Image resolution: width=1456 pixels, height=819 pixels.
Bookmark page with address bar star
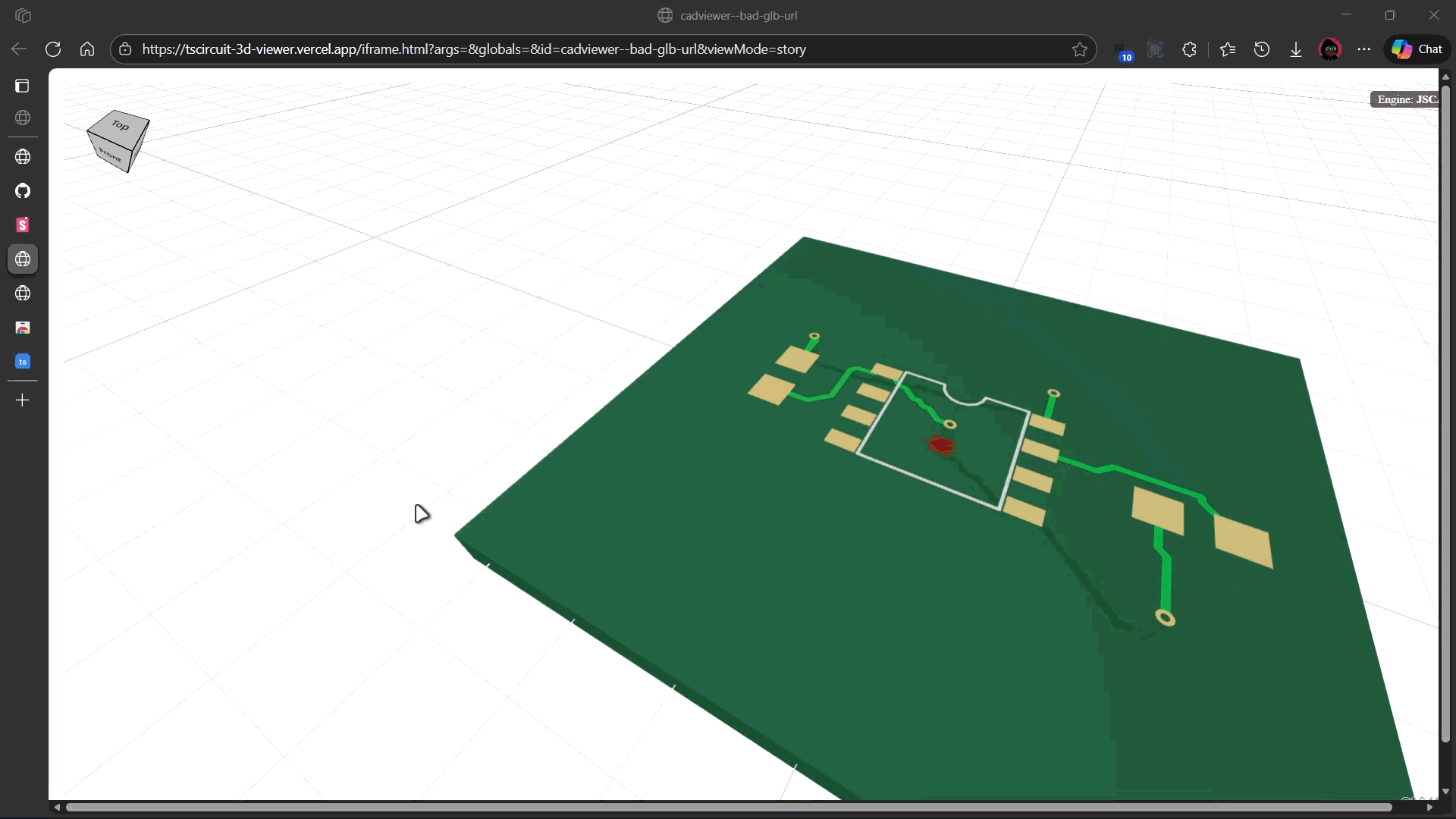(x=1080, y=49)
